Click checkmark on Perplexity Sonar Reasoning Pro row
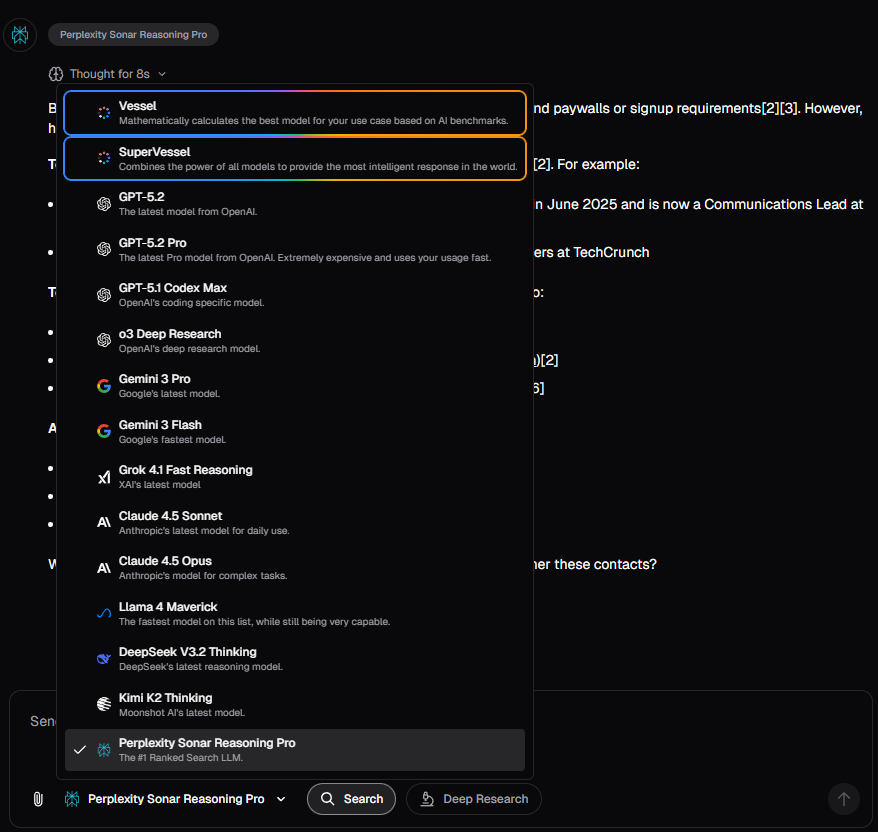Screen dimensions: 878x832 (80, 750)
